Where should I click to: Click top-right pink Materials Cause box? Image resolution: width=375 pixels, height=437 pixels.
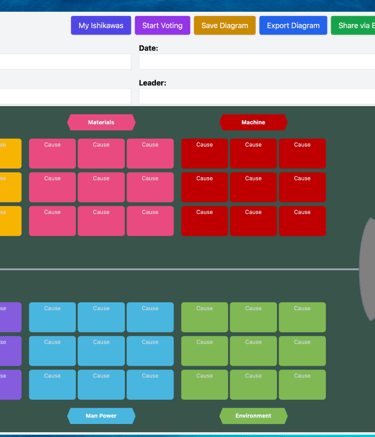(150, 154)
